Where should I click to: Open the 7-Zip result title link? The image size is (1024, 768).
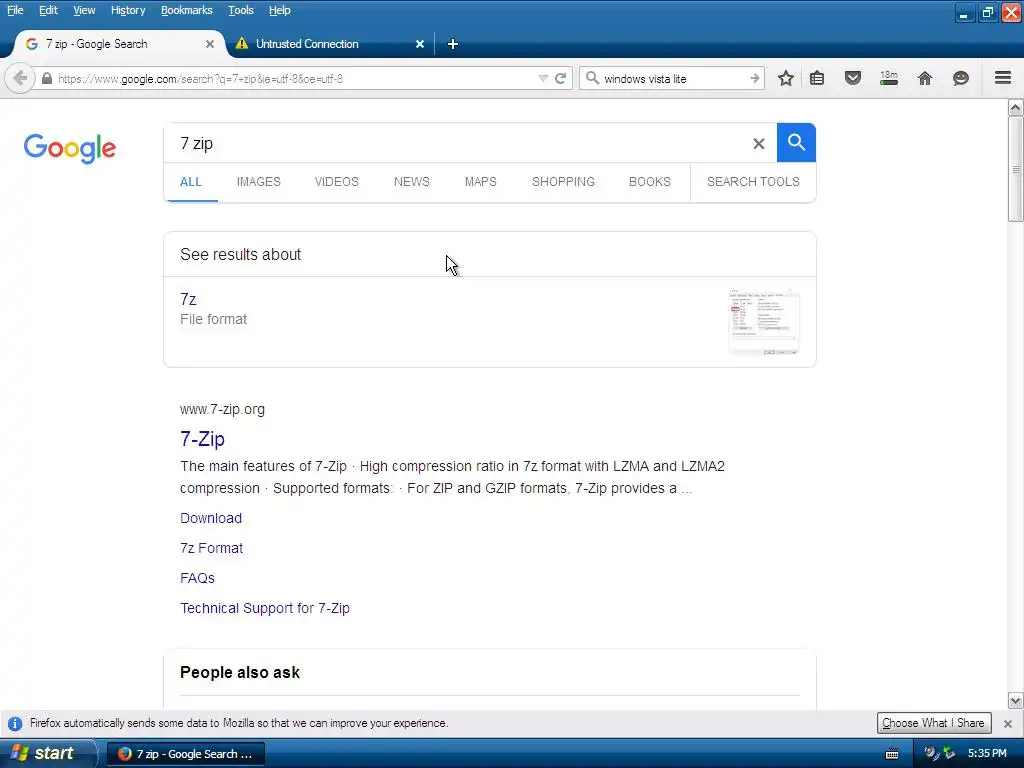pos(202,439)
